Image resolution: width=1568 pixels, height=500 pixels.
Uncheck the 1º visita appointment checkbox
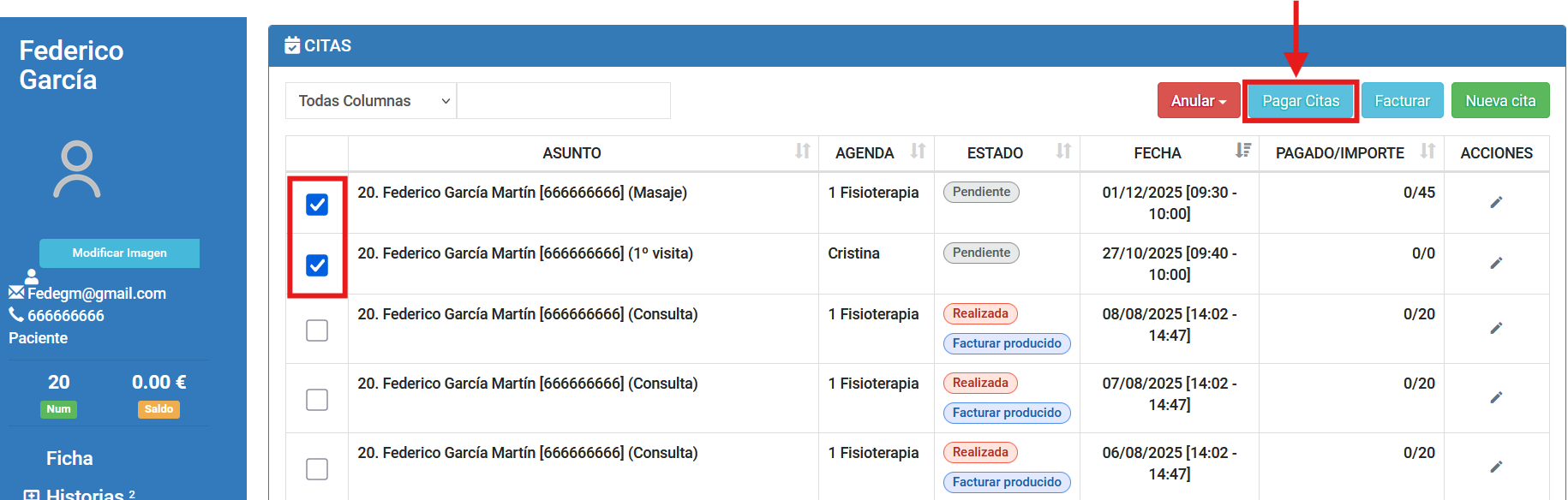tap(317, 265)
